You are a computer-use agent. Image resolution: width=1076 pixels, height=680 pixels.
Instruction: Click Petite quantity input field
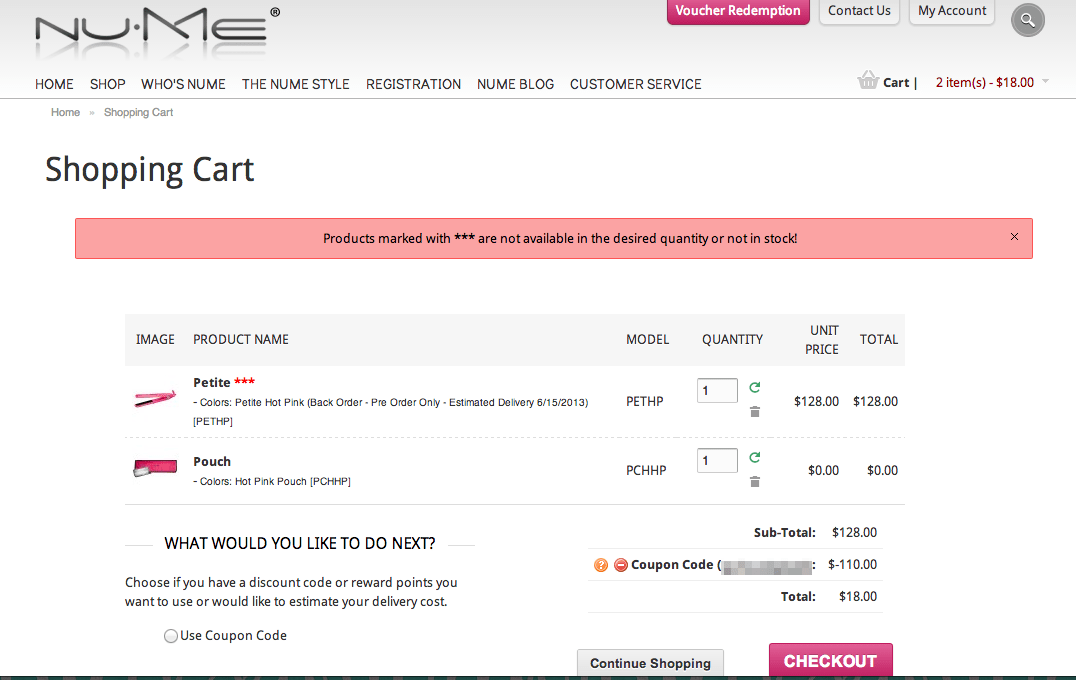click(x=717, y=390)
